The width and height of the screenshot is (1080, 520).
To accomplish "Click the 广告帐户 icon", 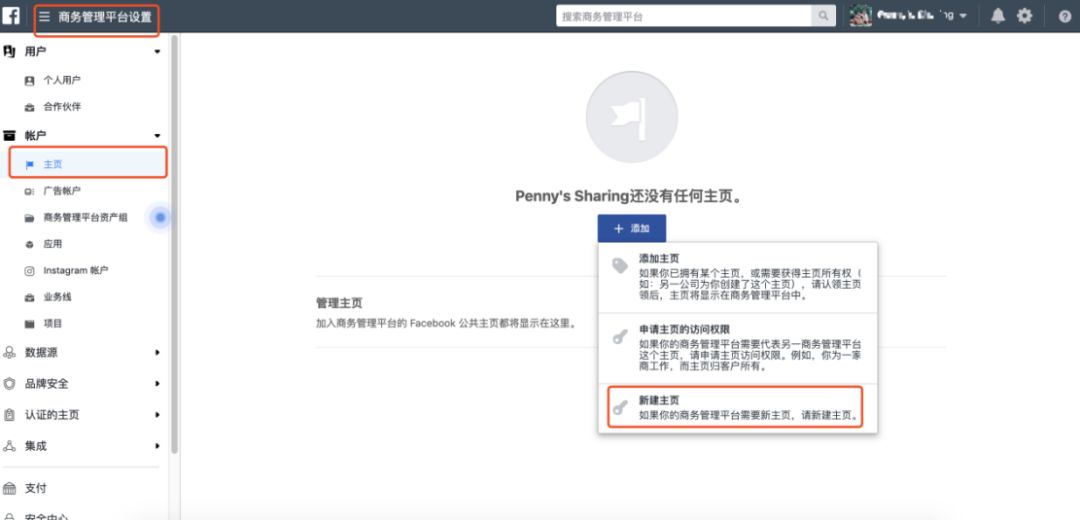I will 30,191.
